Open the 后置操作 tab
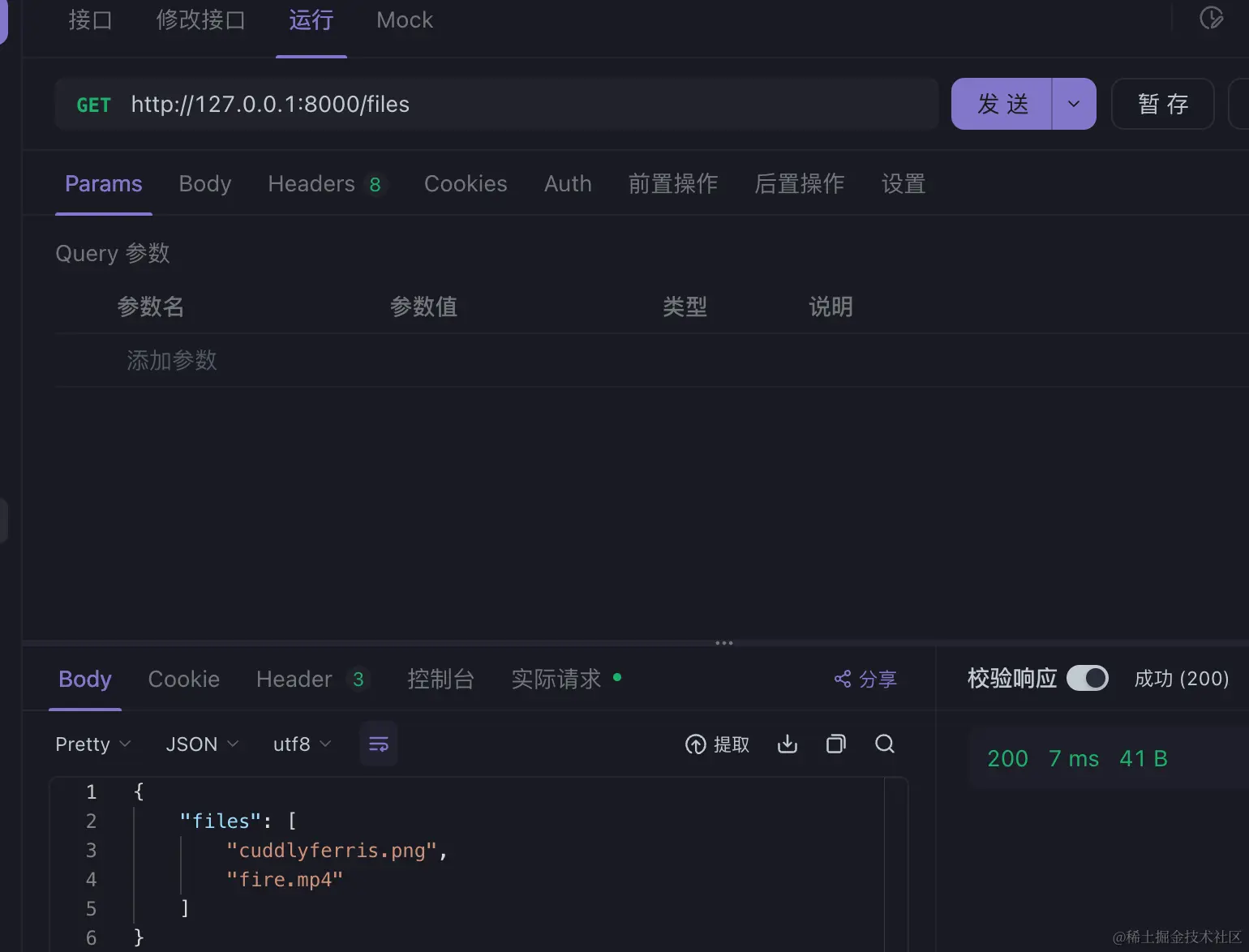This screenshot has width=1249, height=952. tap(800, 184)
